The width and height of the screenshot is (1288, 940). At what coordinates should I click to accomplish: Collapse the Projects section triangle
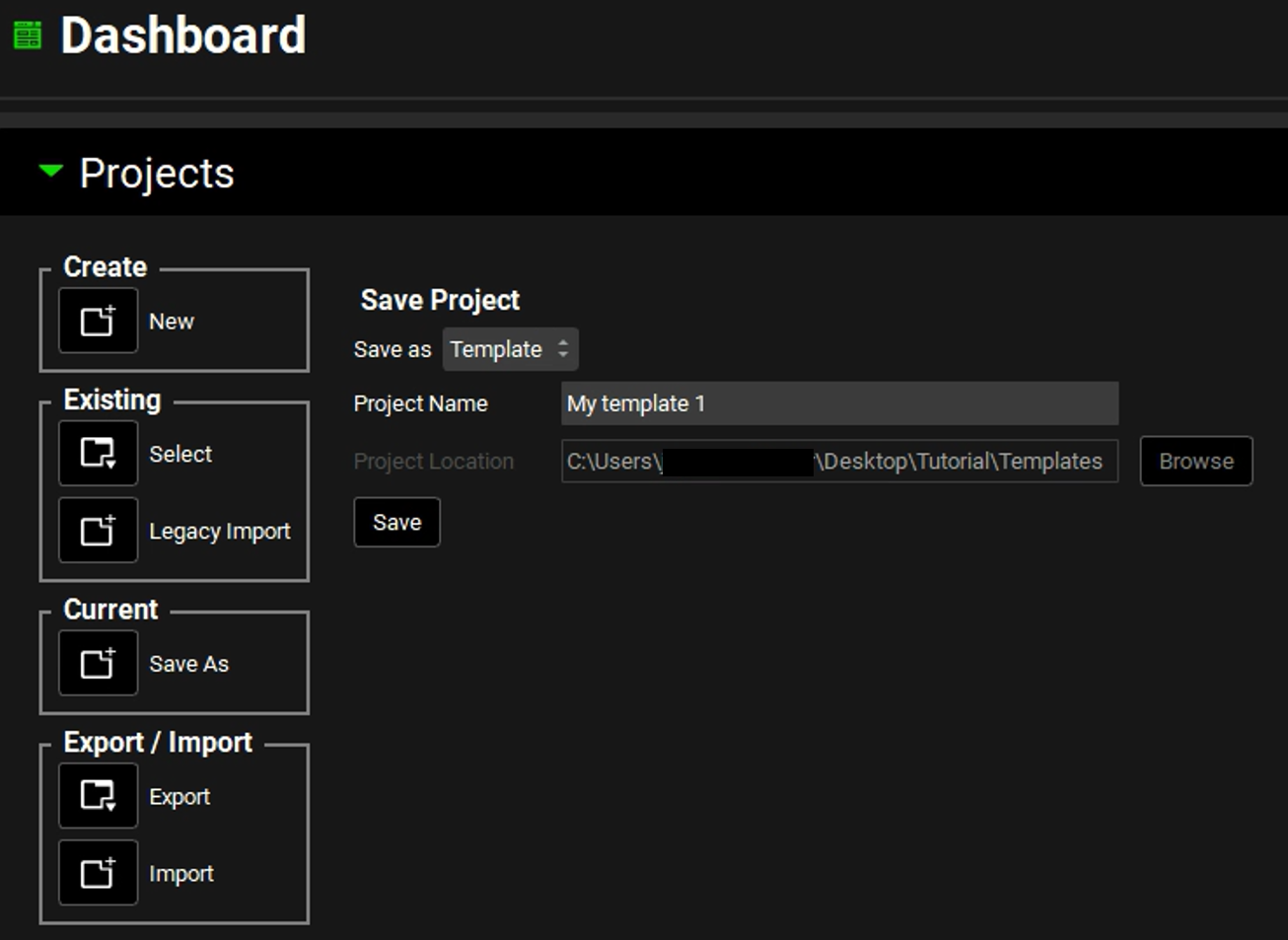coord(50,172)
